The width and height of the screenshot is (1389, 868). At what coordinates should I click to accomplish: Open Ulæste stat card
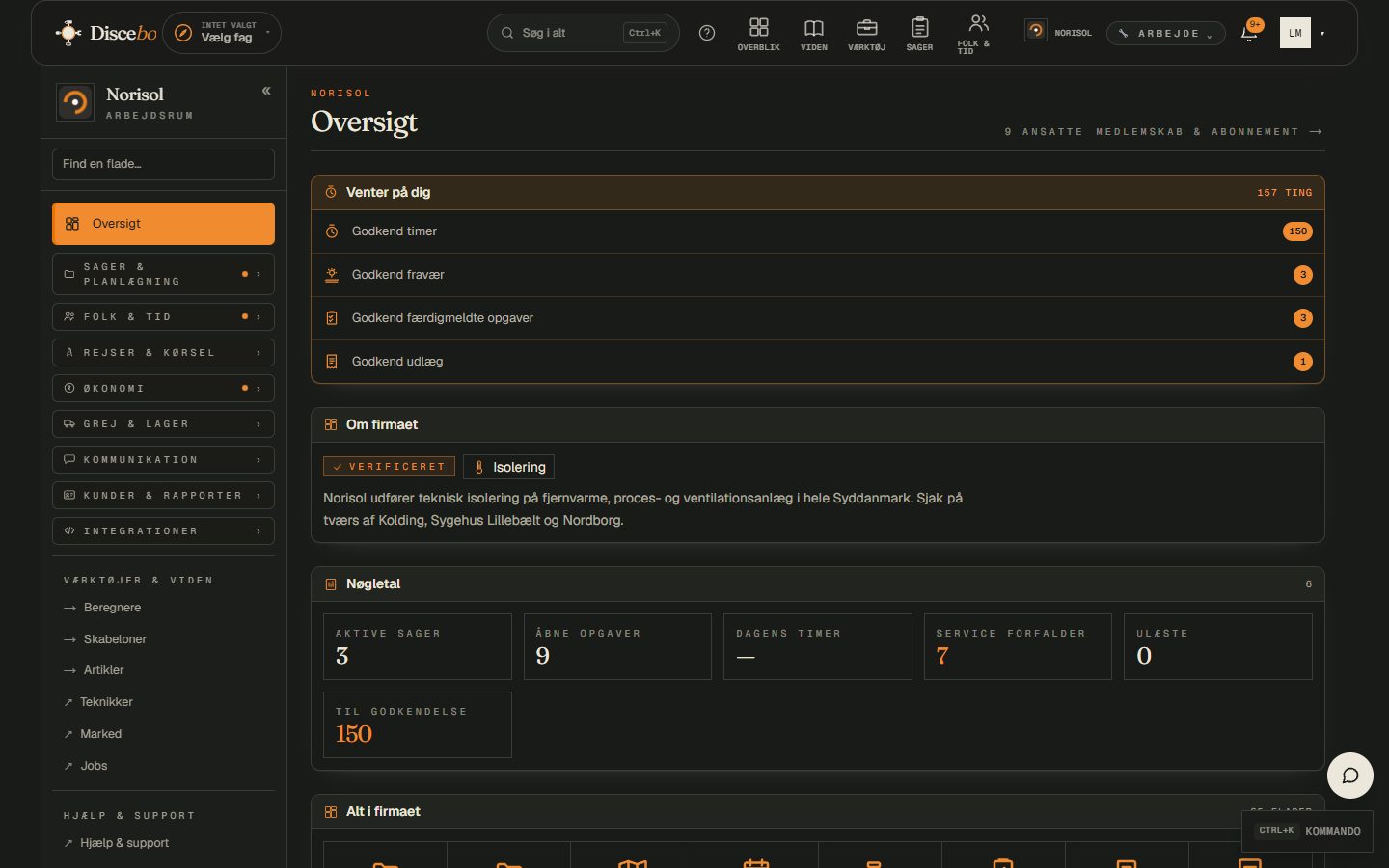click(1218, 646)
